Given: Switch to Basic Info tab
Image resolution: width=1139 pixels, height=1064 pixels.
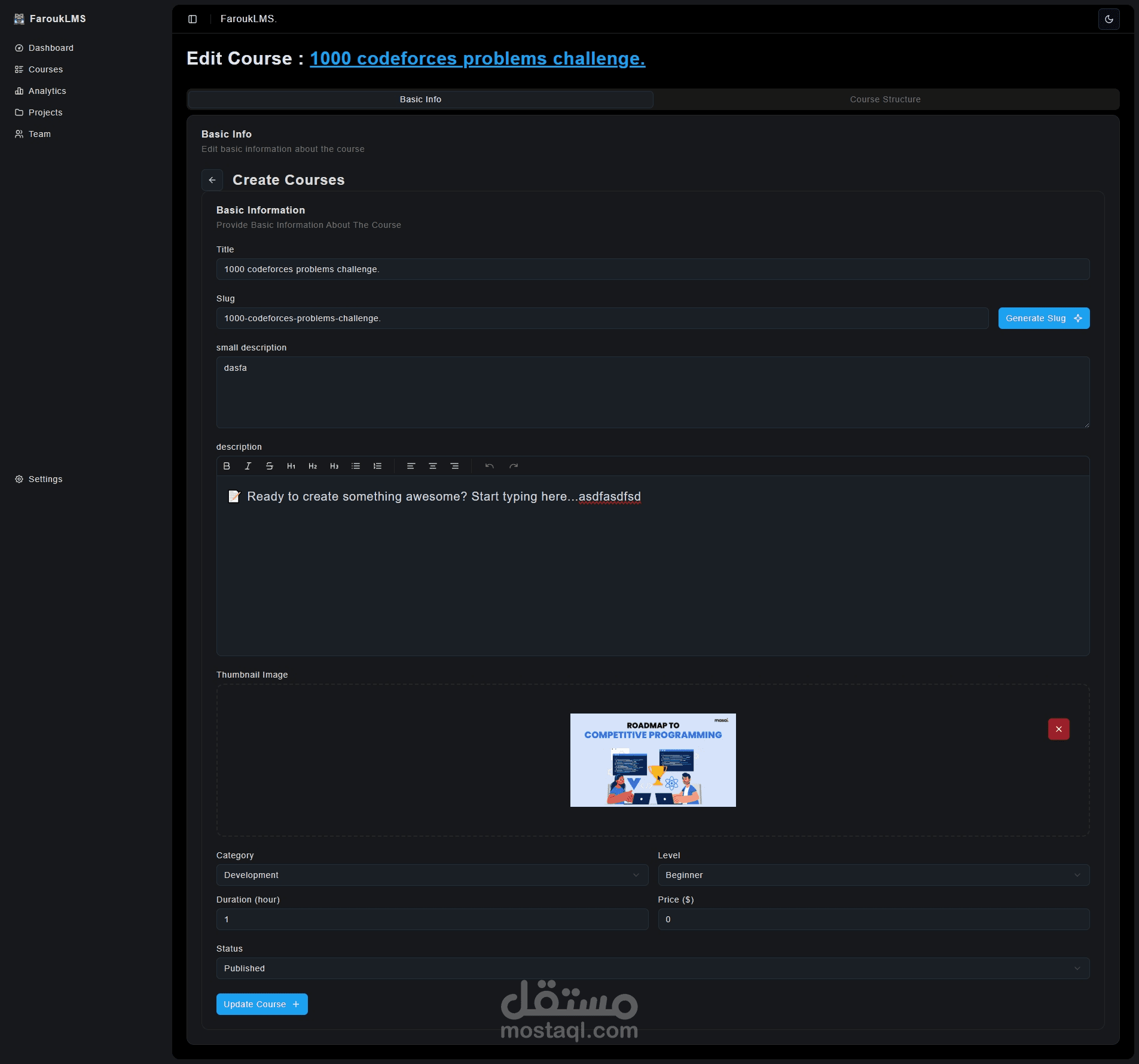Looking at the screenshot, I should tap(420, 99).
